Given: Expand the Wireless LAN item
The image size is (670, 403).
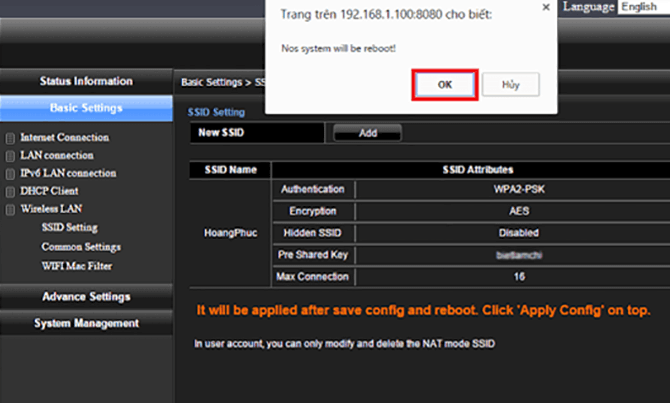Looking at the screenshot, I should (x=51, y=209).
